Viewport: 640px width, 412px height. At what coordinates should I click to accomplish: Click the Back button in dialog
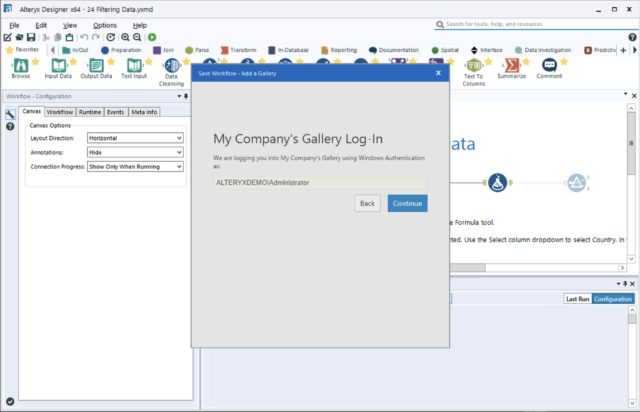click(367, 203)
